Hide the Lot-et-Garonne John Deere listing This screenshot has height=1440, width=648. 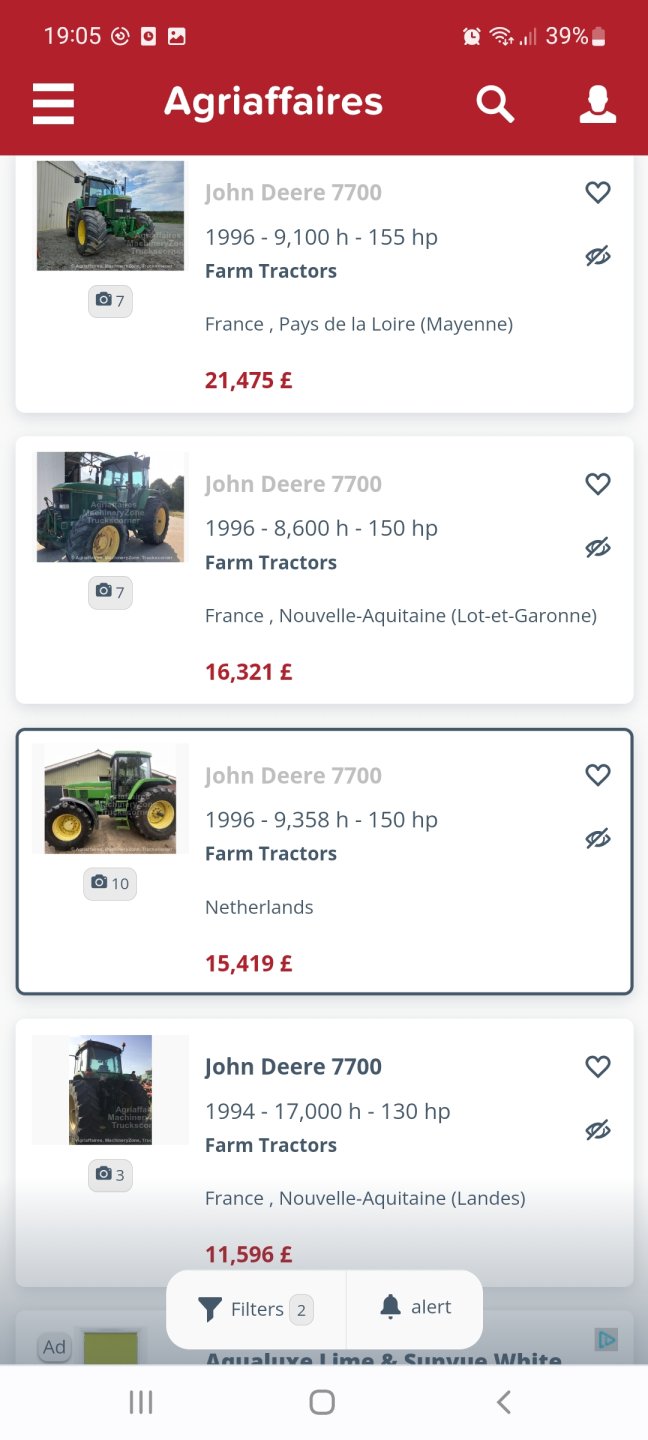597,547
